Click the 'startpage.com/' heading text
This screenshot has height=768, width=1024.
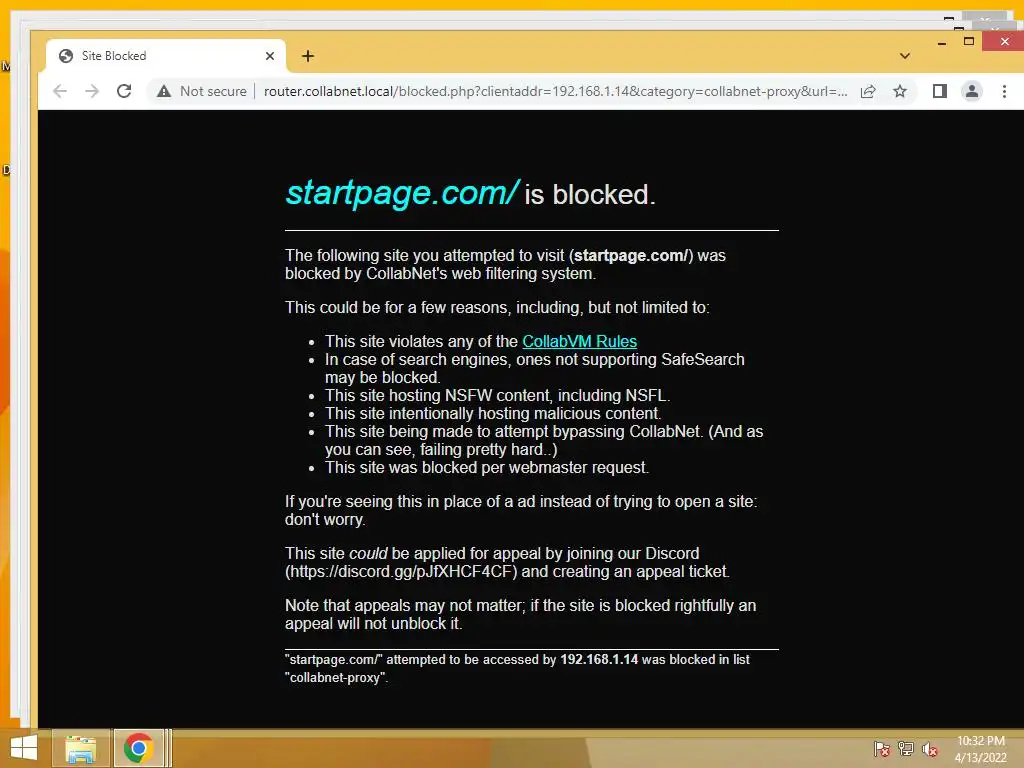point(403,193)
